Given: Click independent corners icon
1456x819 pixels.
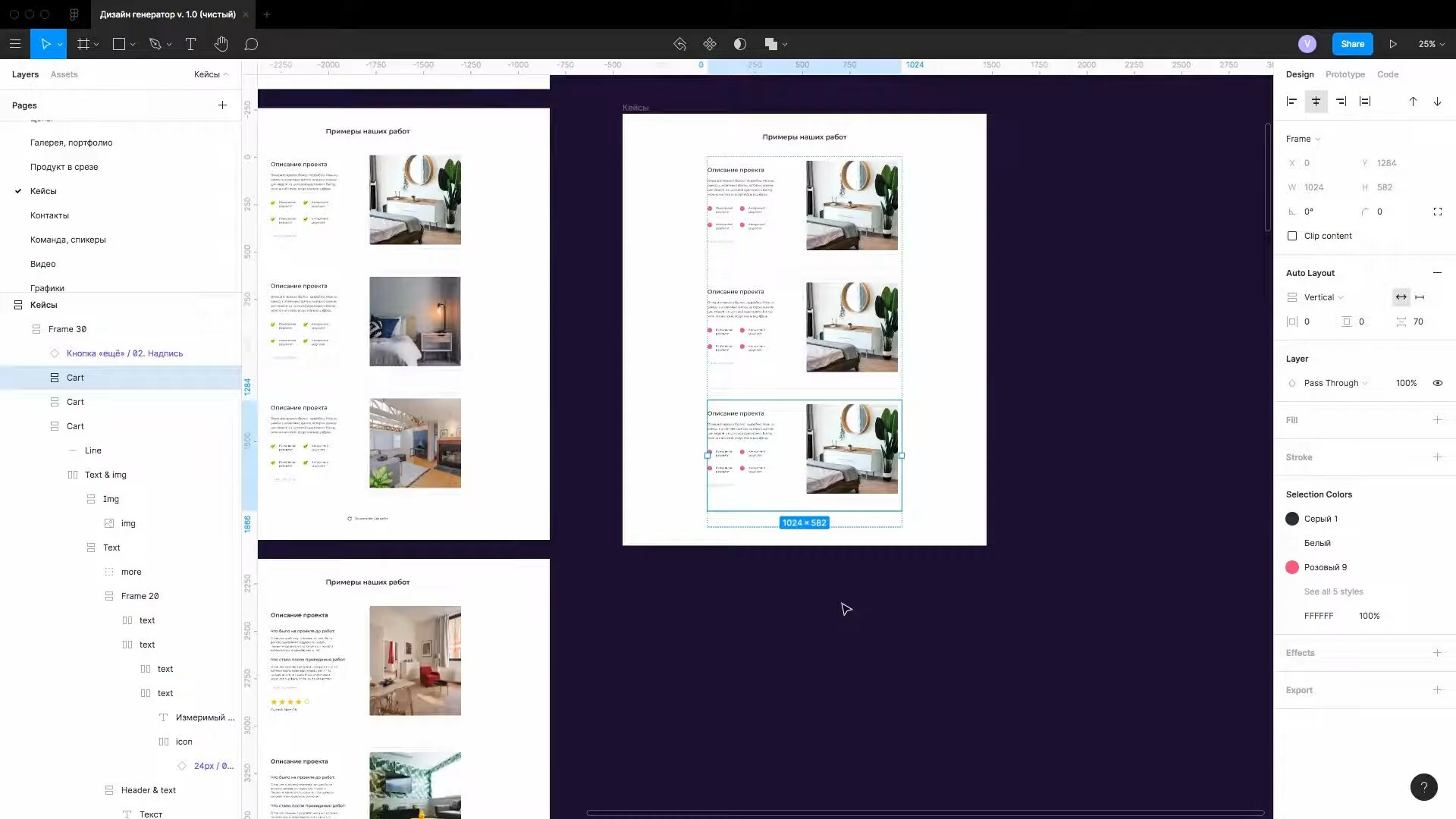Looking at the screenshot, I should tap(1437, 212).
